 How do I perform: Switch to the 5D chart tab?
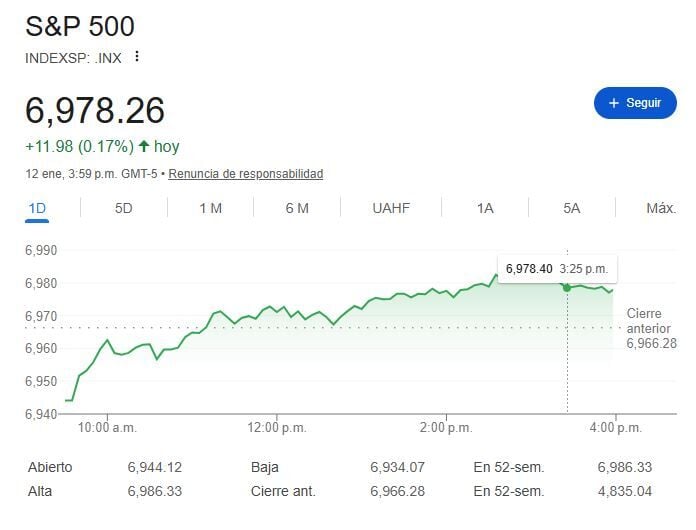point(124,208)
